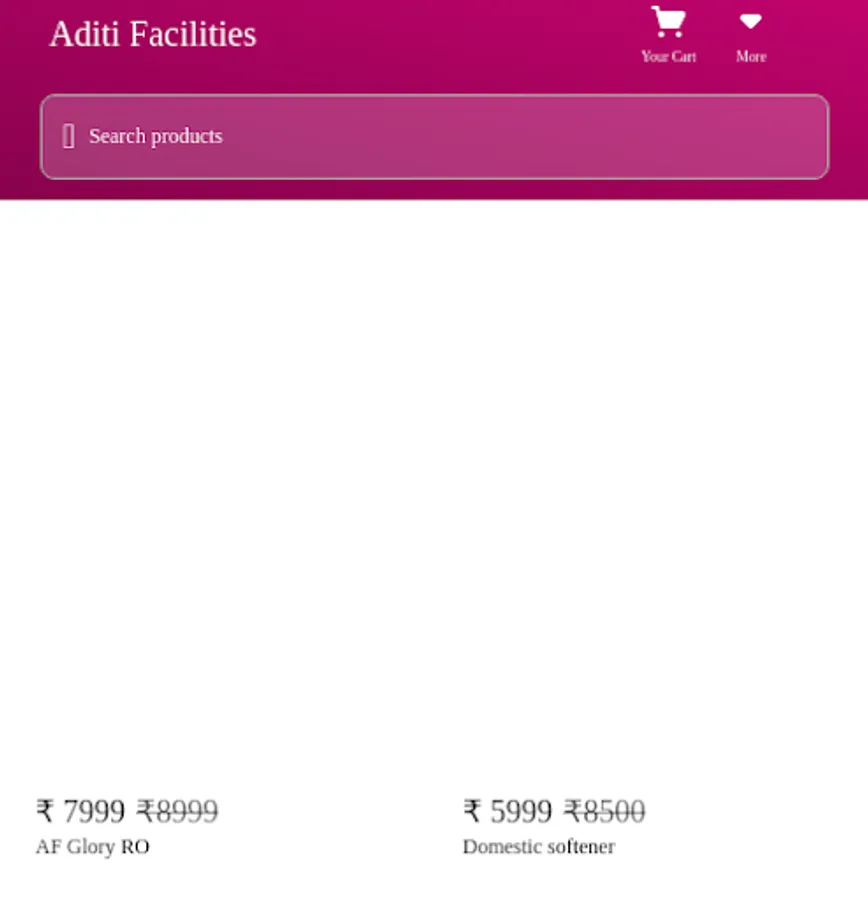
Task: Click the word Facilities in the header title
Action: (193, 34)
